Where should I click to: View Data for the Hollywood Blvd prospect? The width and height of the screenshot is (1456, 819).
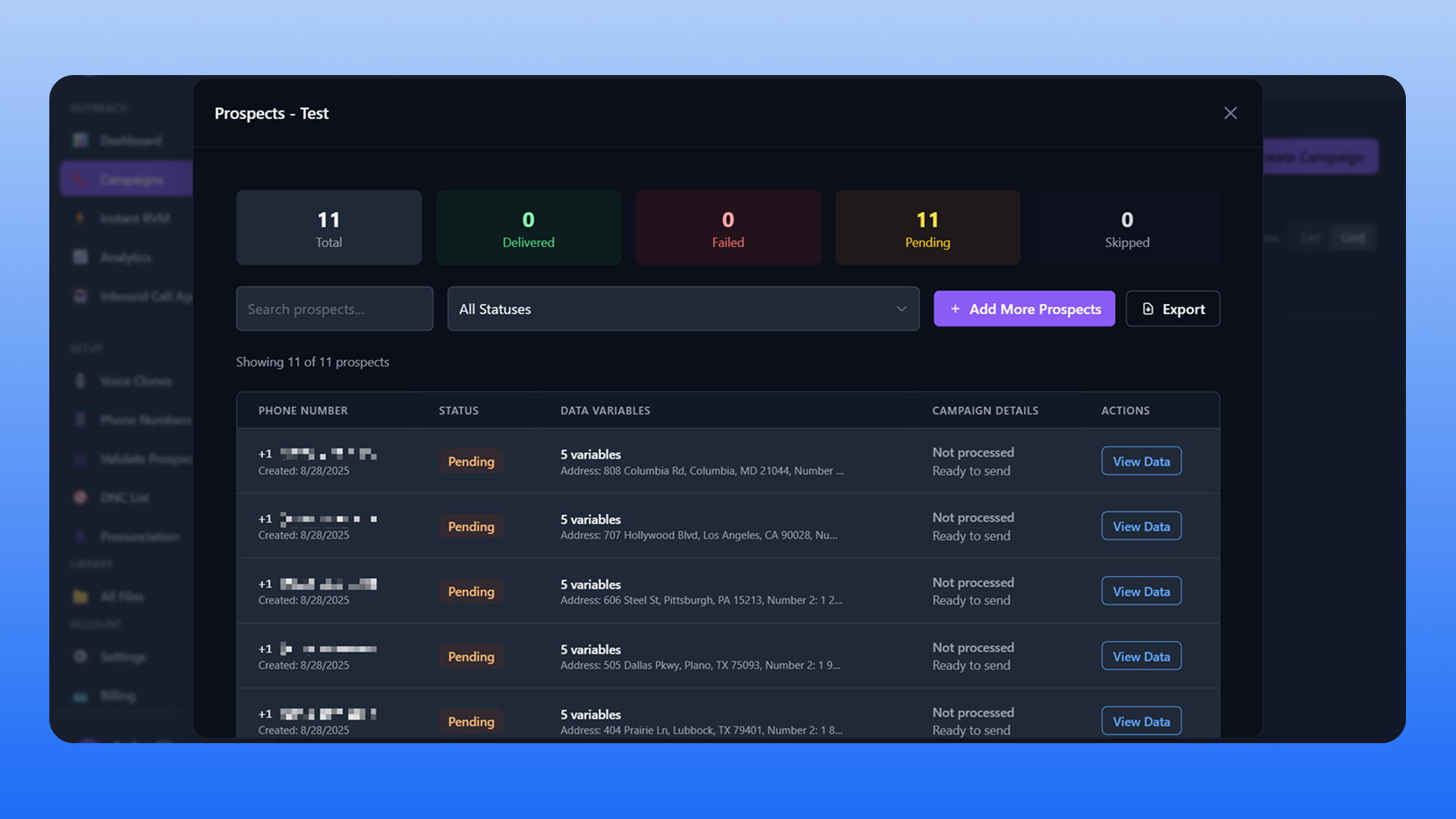[x=1141, y=526]
